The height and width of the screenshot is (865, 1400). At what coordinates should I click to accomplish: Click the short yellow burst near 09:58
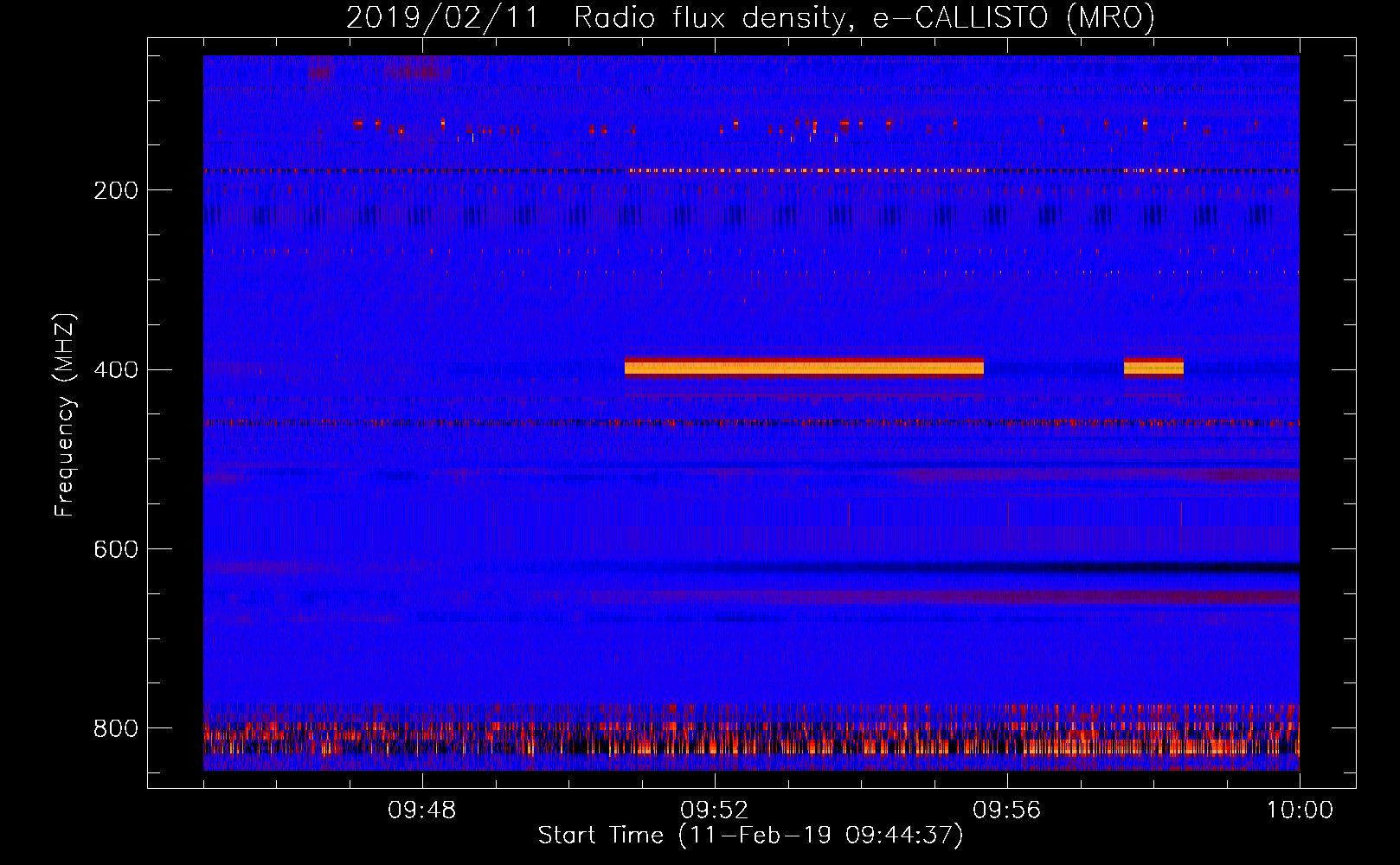click(1153, 368)
